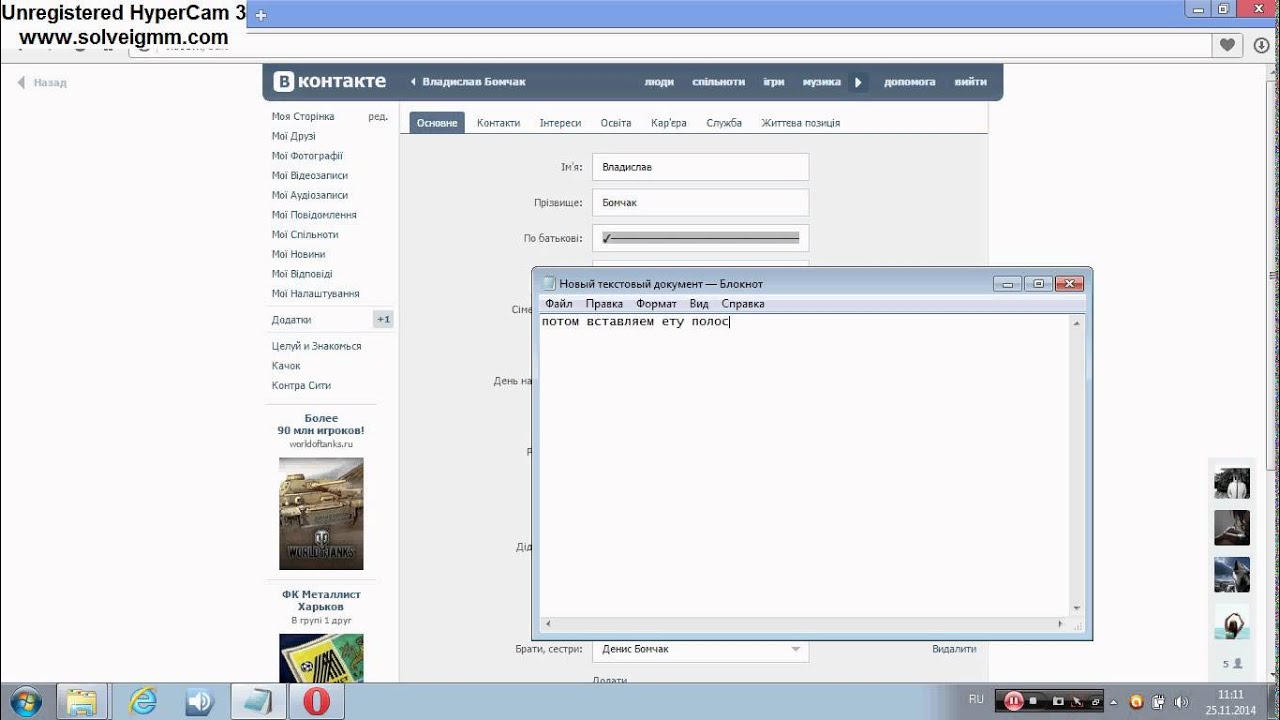1280x720 pixels.
Task: Open спільноти in the VK header
Action: pos(718,82)
